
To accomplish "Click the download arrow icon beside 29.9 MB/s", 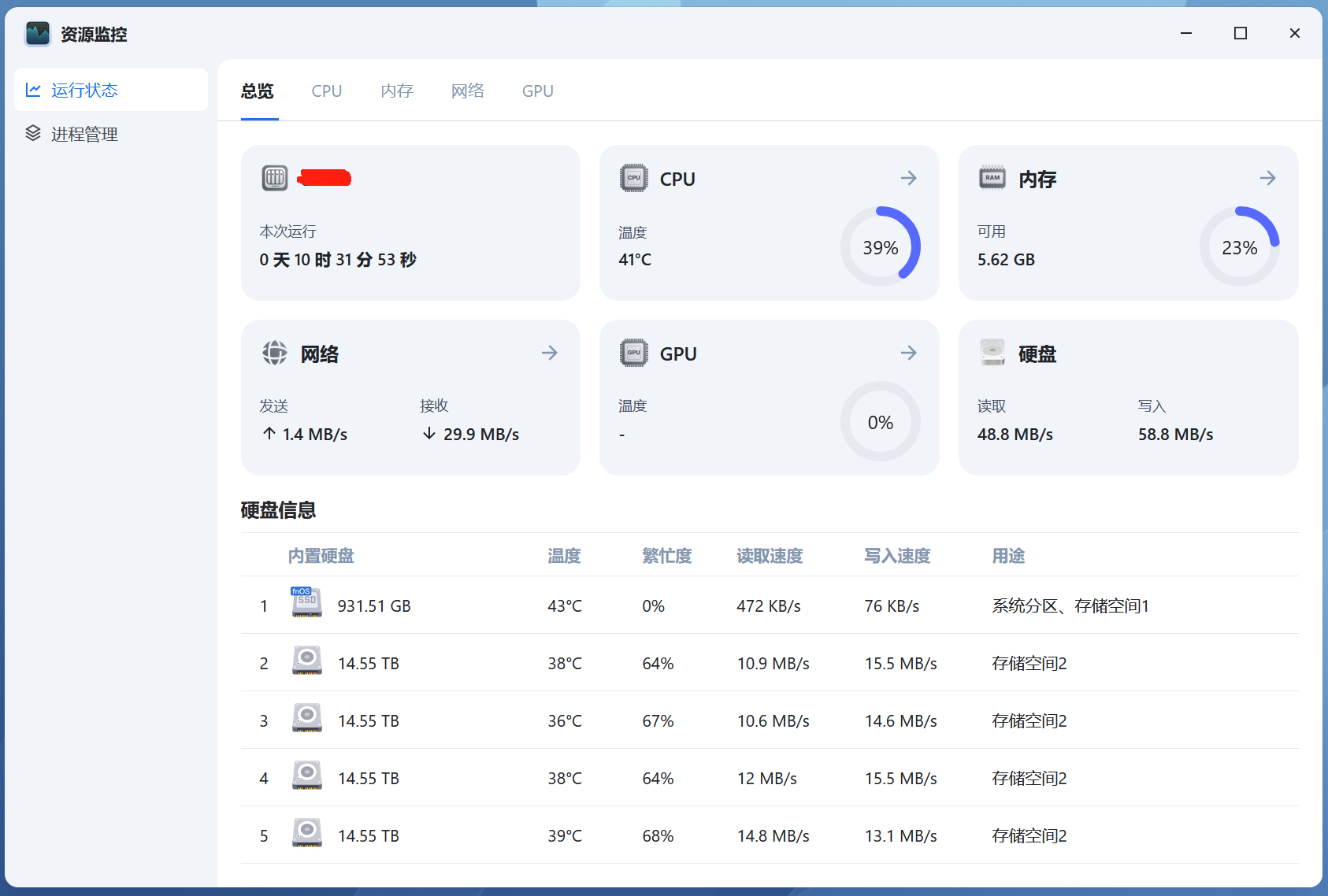I will 429,434.
